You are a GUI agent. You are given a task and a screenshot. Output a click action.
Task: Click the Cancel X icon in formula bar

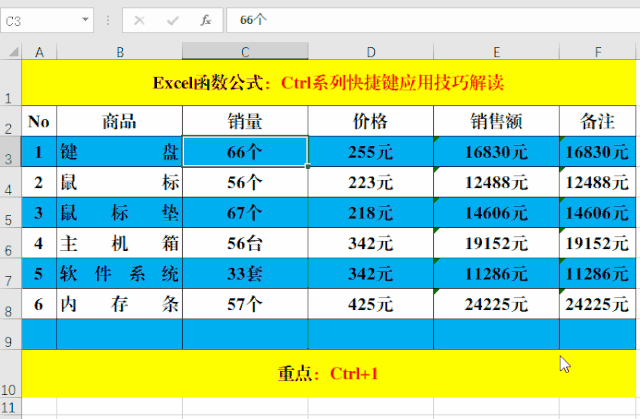pyautogui.click(x=139, y=20)
